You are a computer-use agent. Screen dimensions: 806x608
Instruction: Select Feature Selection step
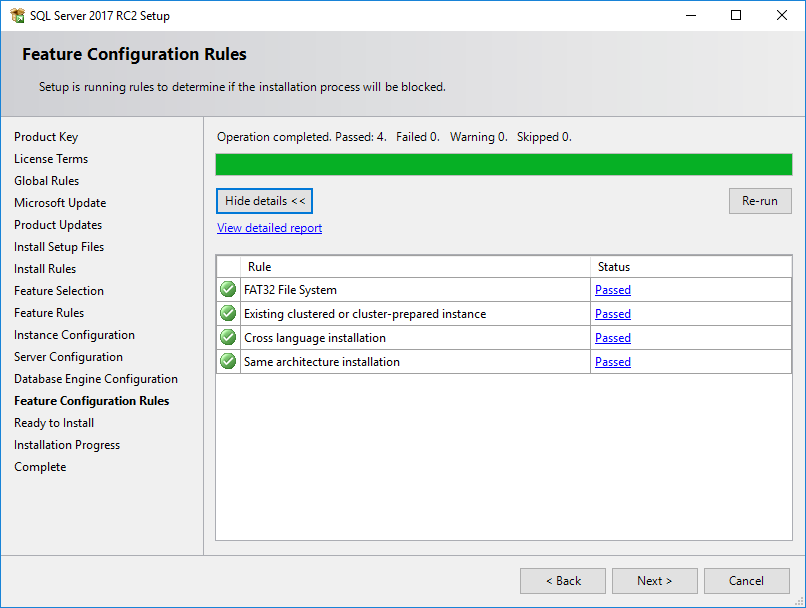[x=59, y=291]
